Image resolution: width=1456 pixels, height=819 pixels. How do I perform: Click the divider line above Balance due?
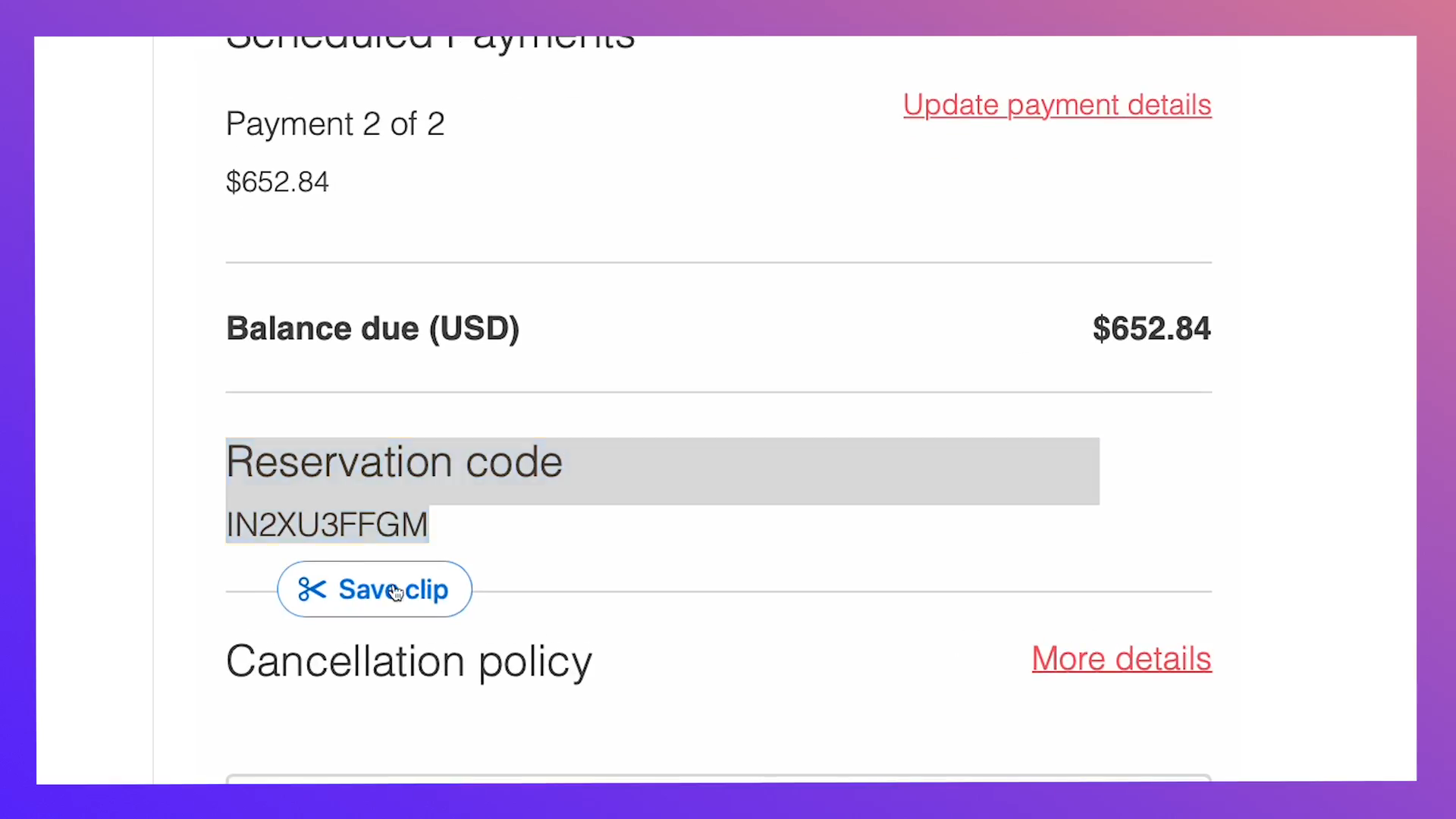718,263
